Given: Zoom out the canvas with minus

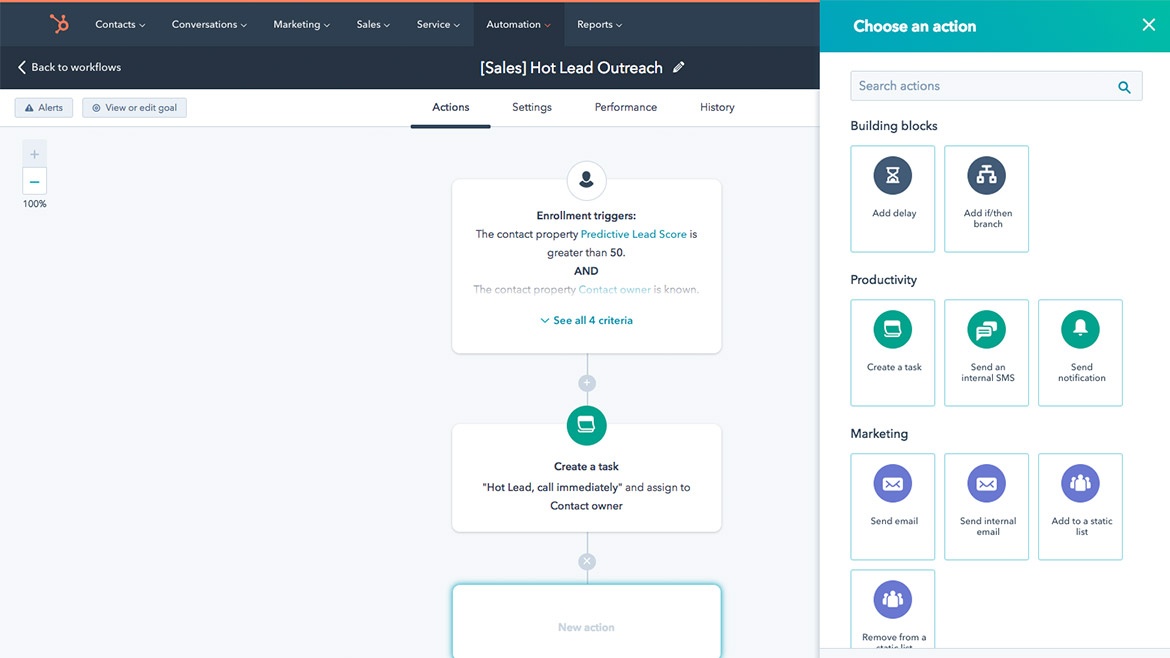Looking at the screenshot, I should coord(35,182).
